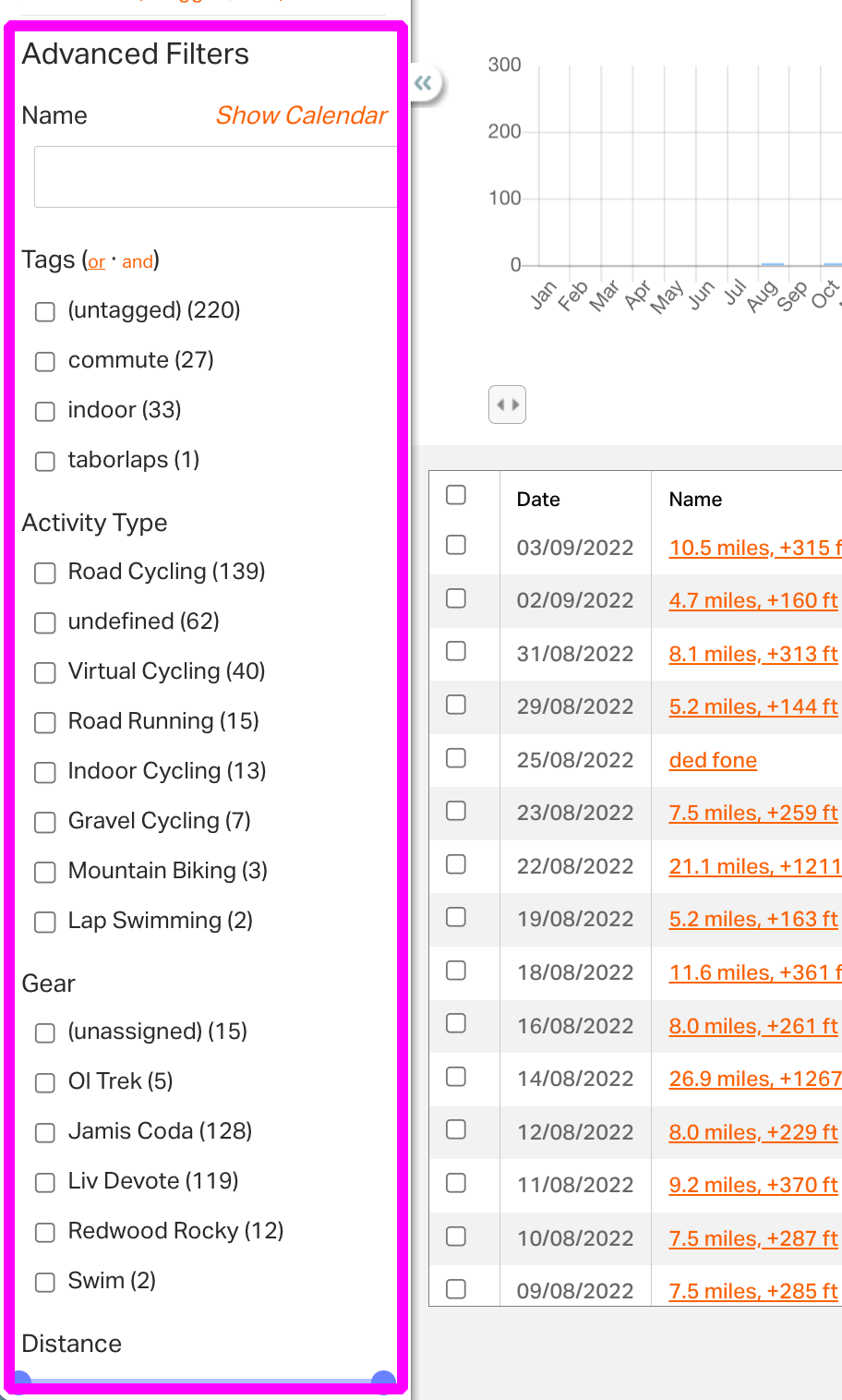Enable Road Running (15) activity filter
Viewport: 842px width, 1400px height.
pyautogui.click(x=45, y=723)
